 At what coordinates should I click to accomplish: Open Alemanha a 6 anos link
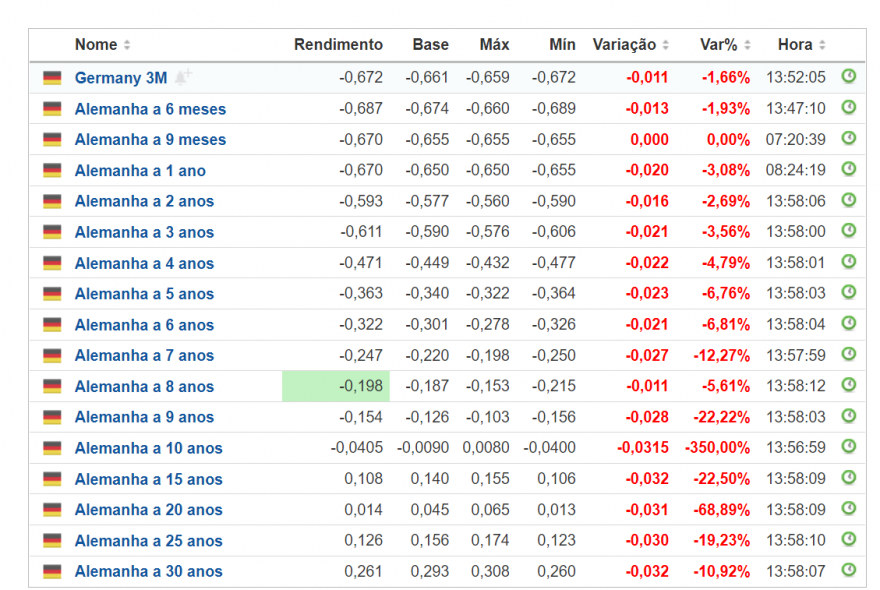(x=144, y=325)
